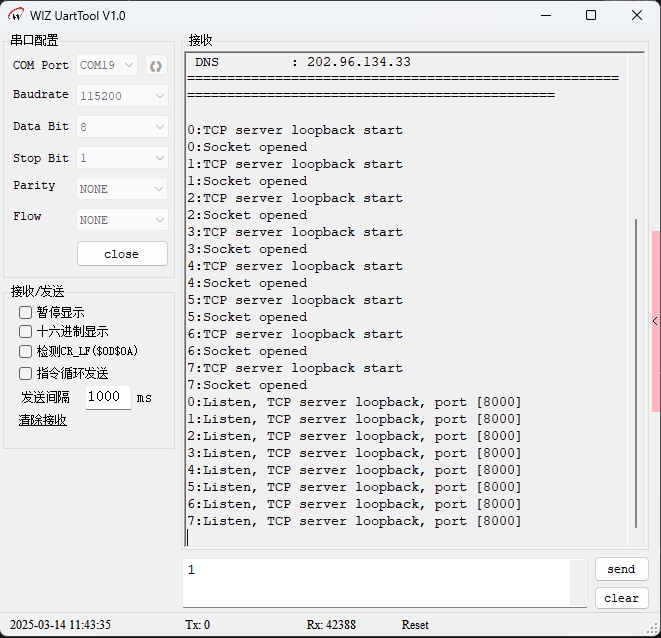This screenshot has height=638, width=661.
Task: Check the 检测CR_LF($0D$0A) option
Action: click(26, 351)
